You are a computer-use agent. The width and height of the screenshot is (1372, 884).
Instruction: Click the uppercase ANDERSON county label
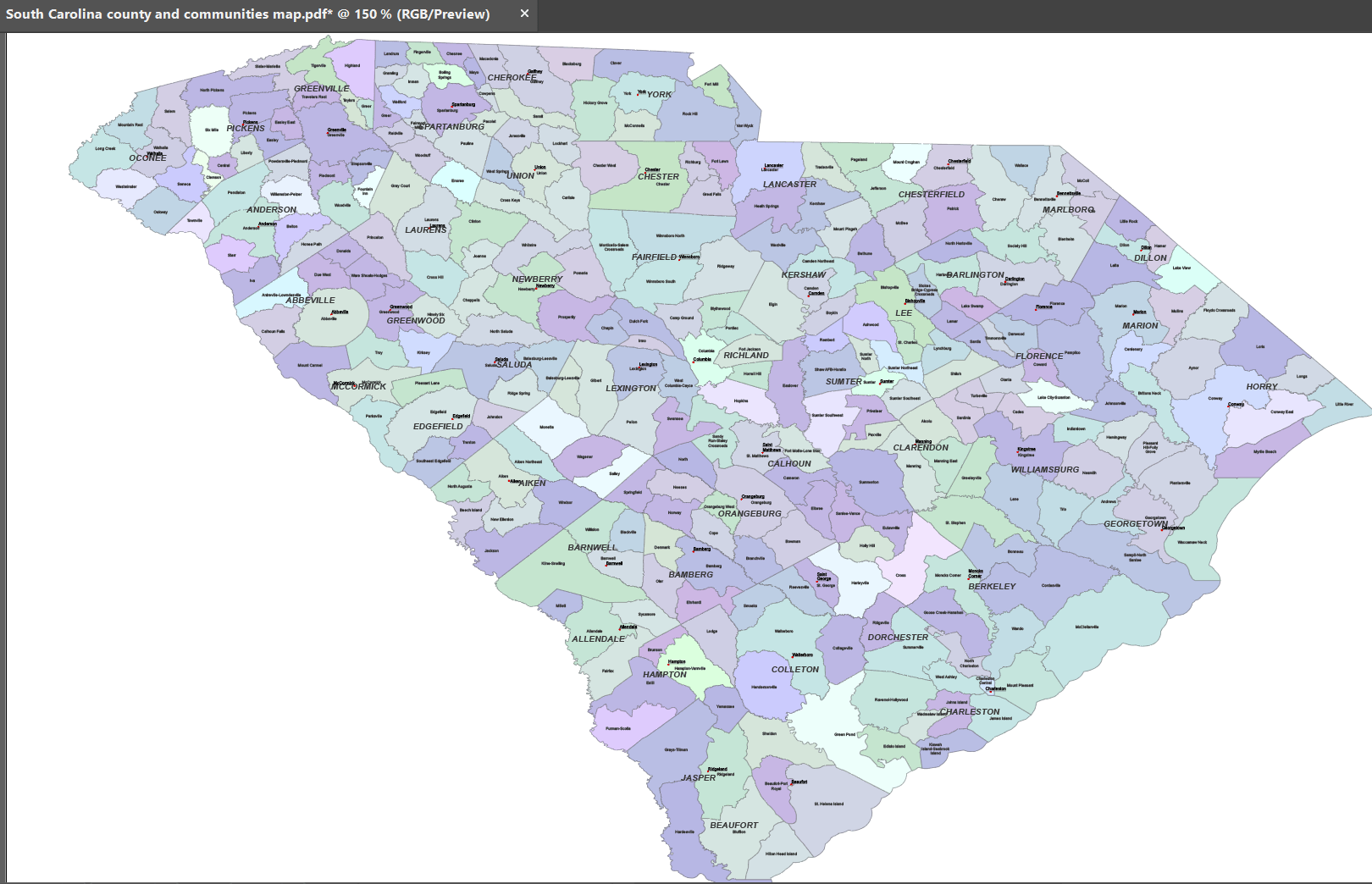point(272,210)
